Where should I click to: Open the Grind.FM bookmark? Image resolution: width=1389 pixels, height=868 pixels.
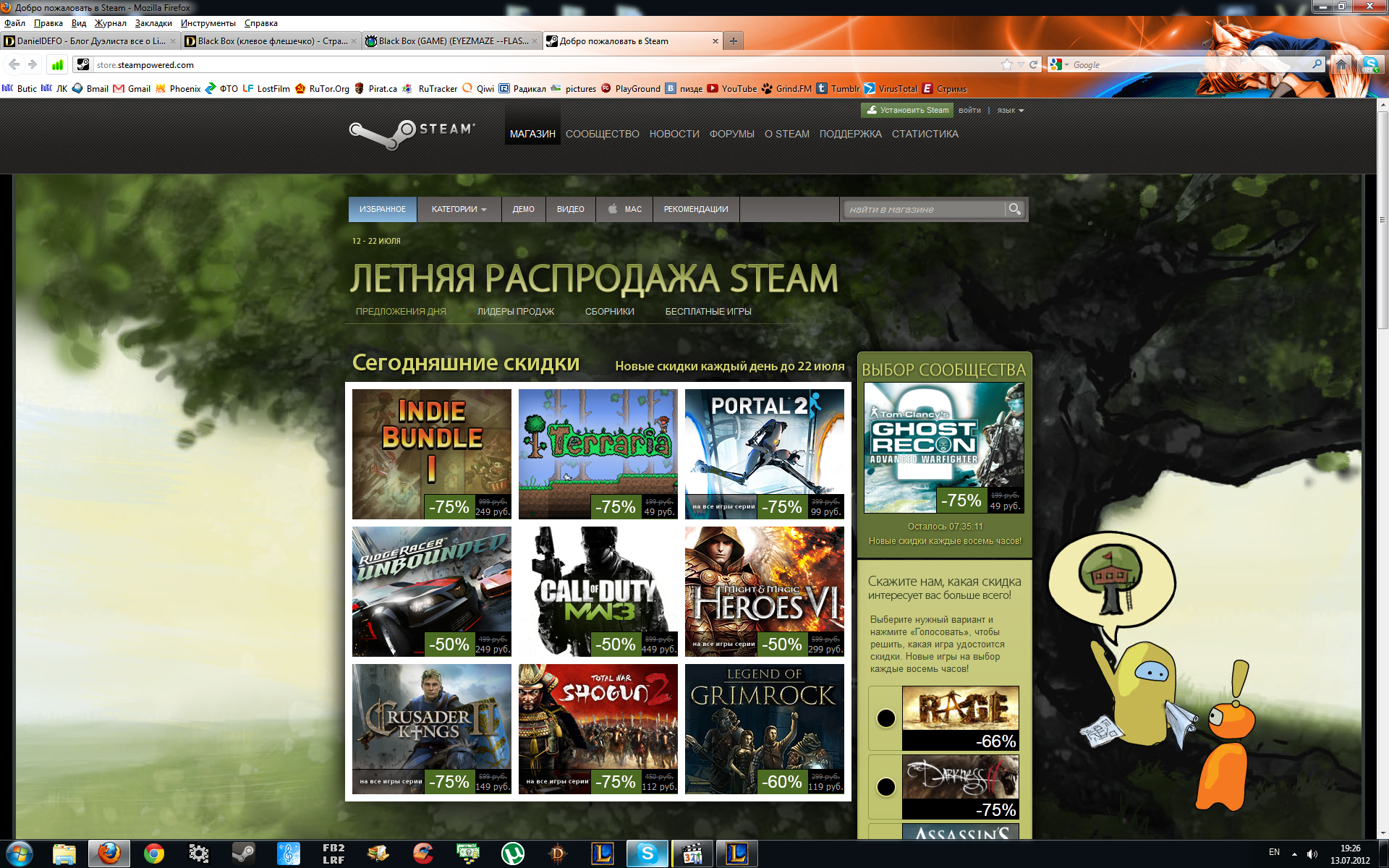(x=786, y=88)
